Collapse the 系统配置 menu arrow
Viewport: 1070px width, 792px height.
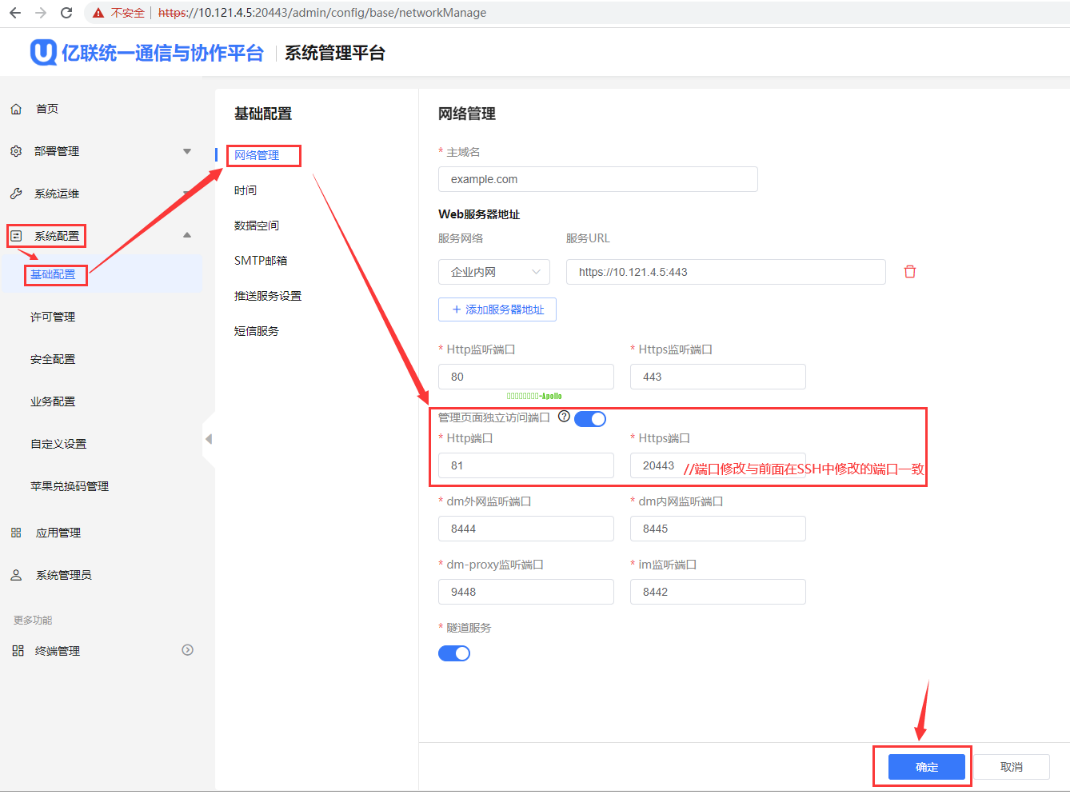tap(187, 236)
